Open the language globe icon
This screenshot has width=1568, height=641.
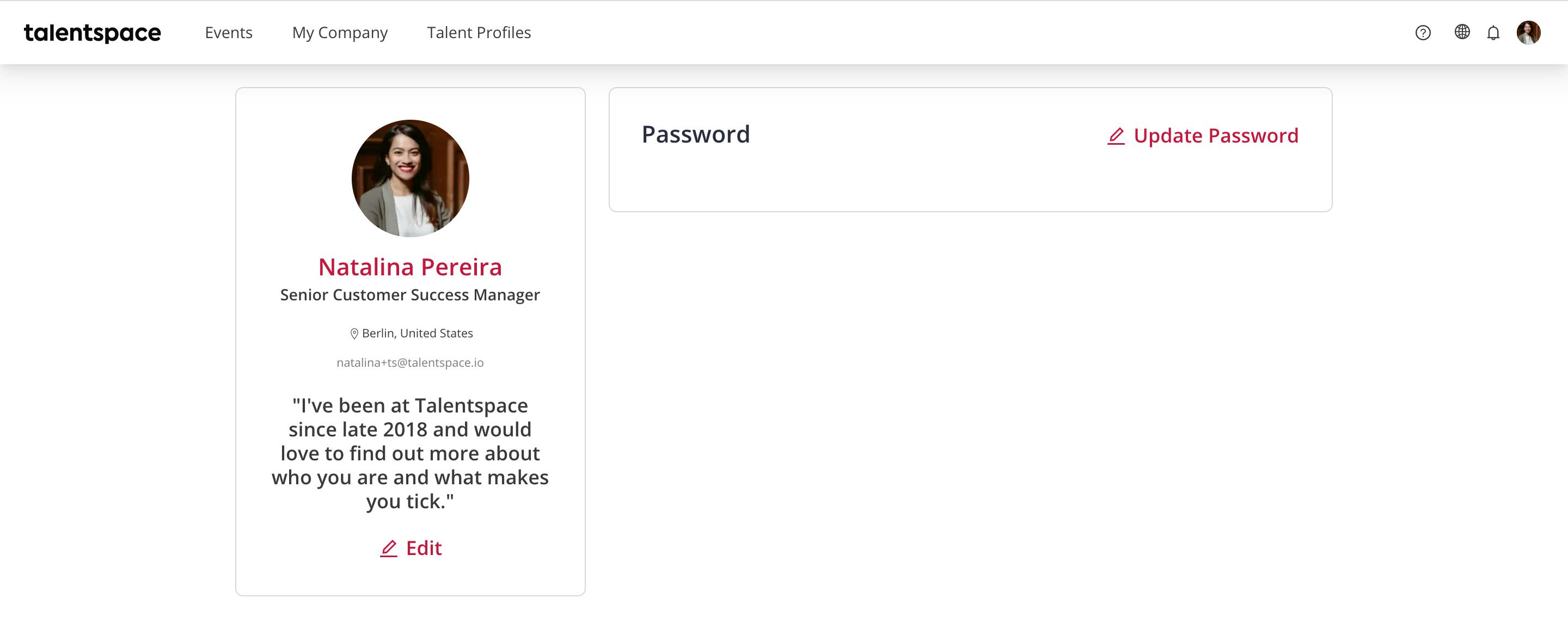(x=1461, y=32)
